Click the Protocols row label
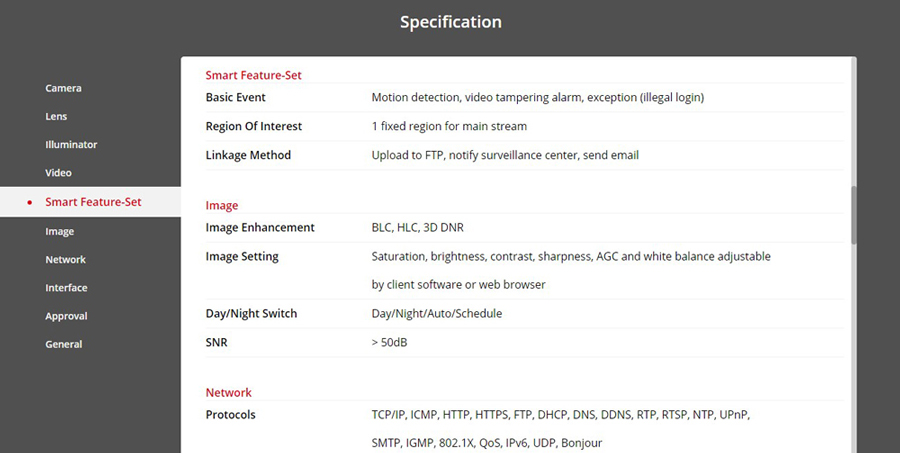 point(230,415)
